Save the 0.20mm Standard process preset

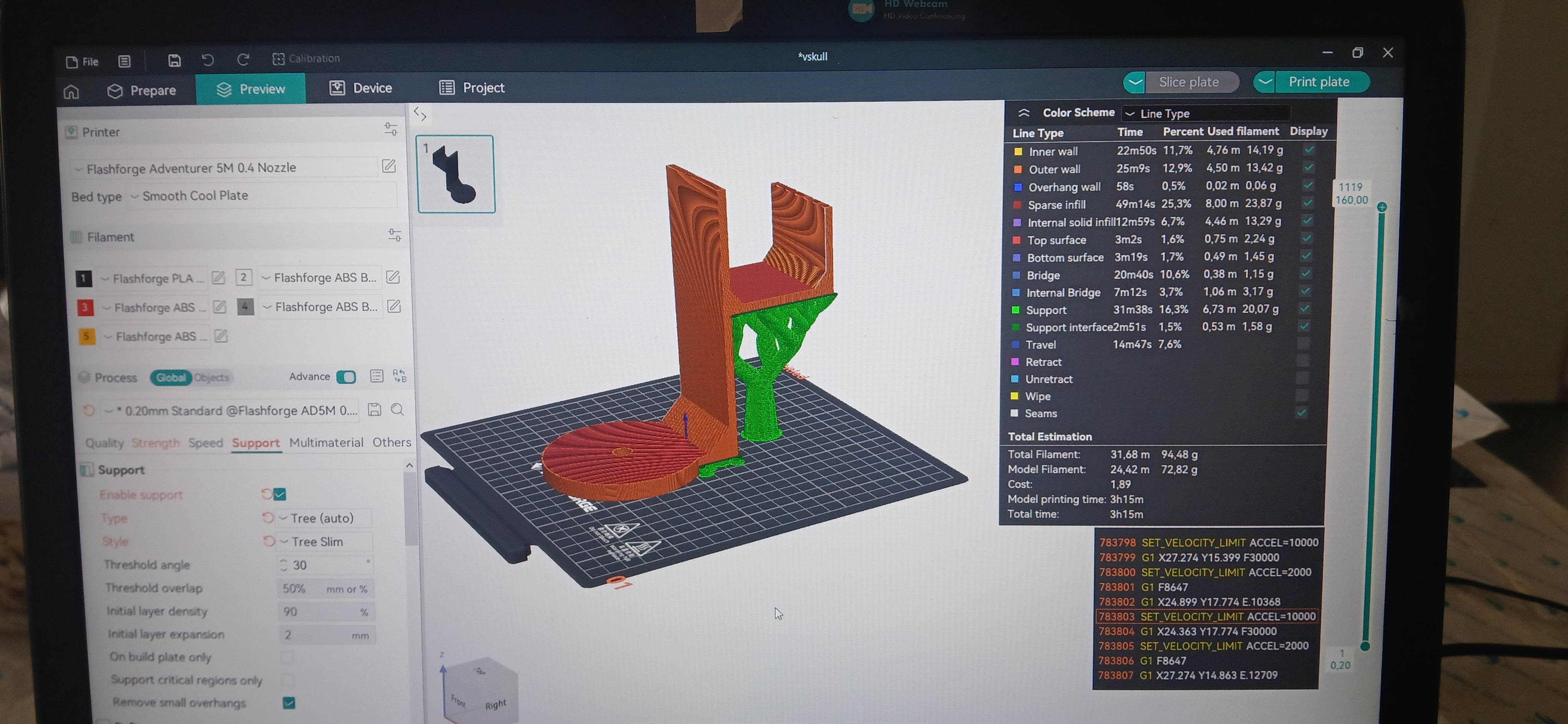(x=374, y=409)
